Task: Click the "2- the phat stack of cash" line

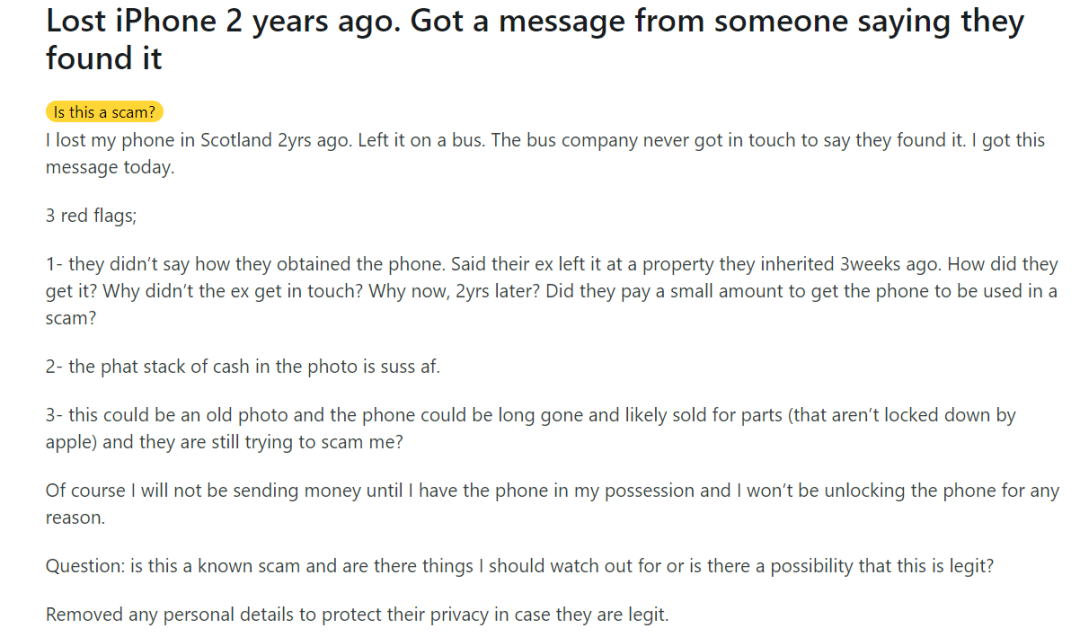Action: [242, 366]
